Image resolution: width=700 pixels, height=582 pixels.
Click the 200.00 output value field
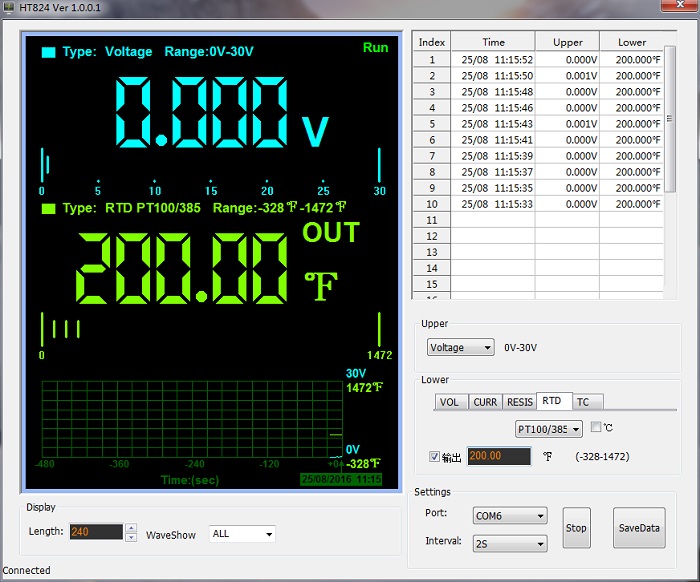(498, 456)
